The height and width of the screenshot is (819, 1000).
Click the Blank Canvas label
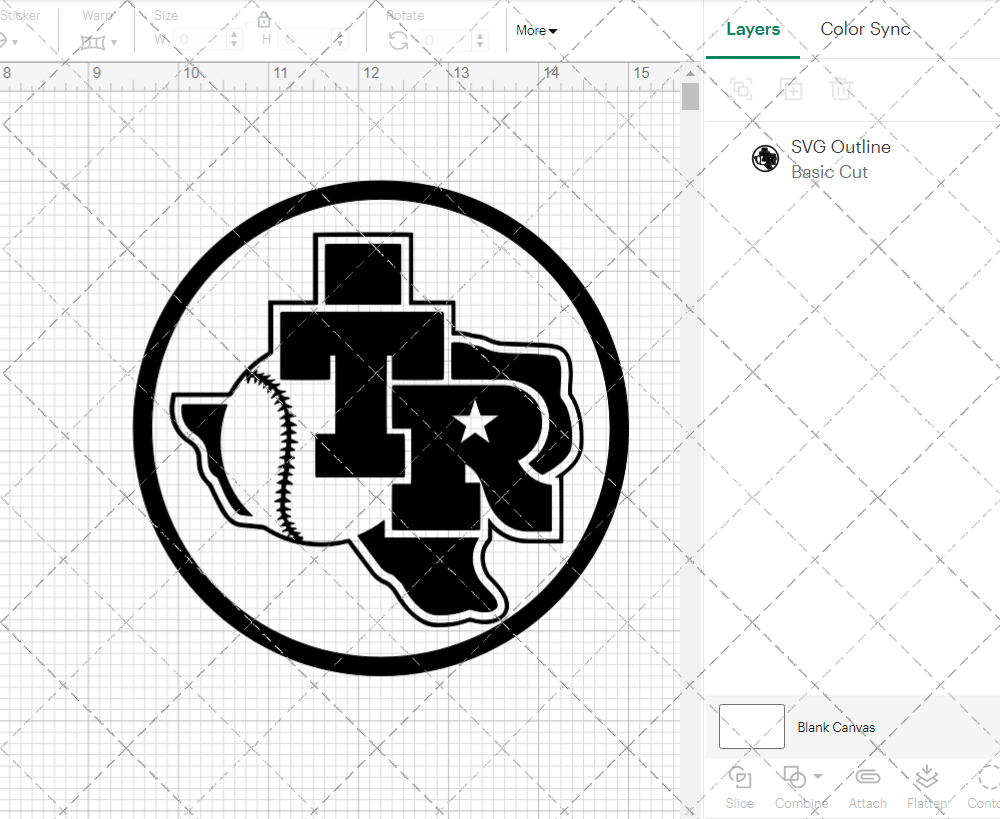(x=837, y=727)
